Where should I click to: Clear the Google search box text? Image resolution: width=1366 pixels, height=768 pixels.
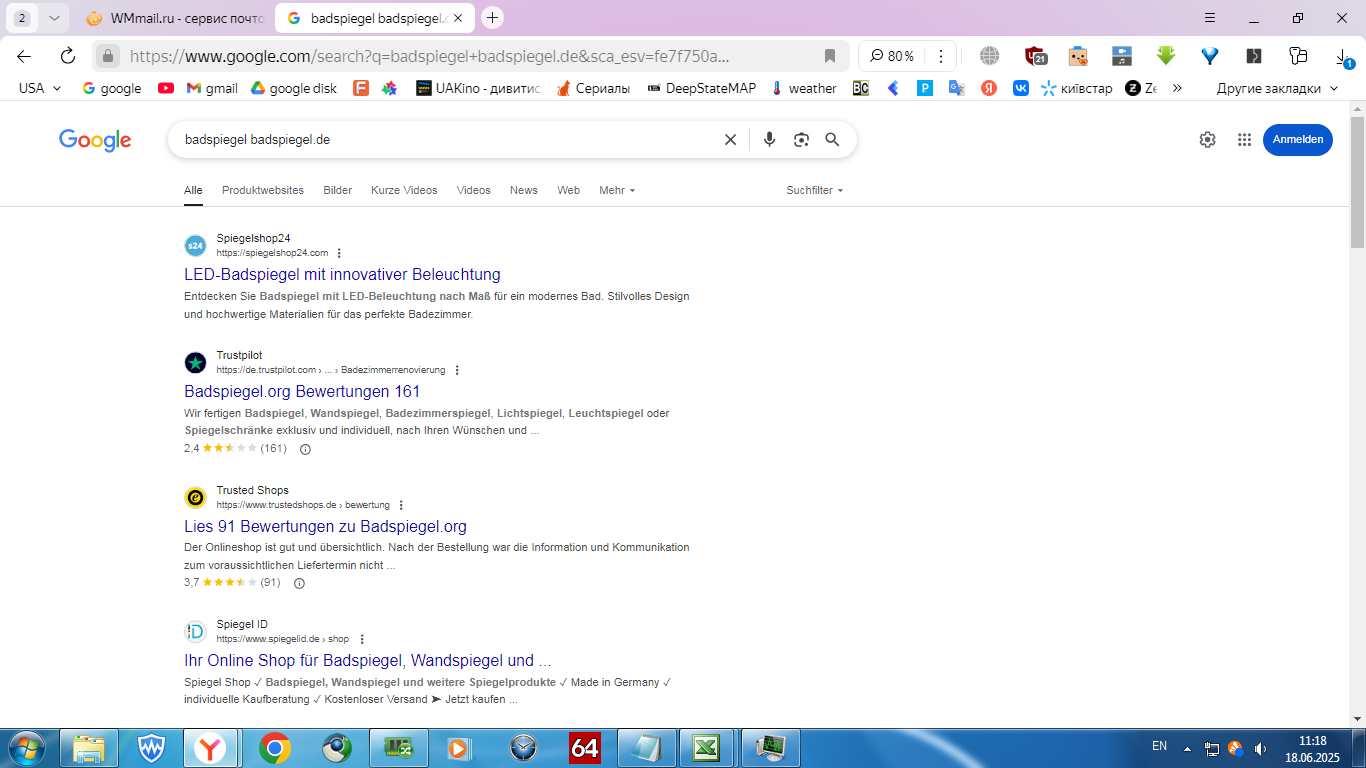click(730, 140)
